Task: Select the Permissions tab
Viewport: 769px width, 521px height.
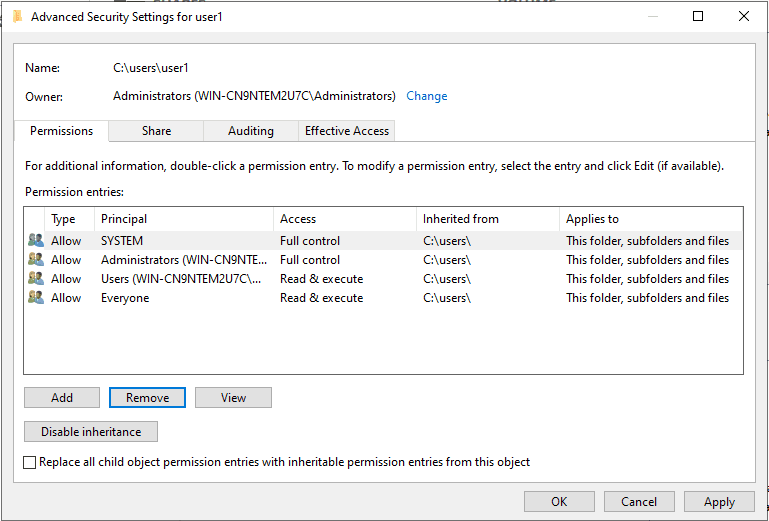Action: [61, 131]
